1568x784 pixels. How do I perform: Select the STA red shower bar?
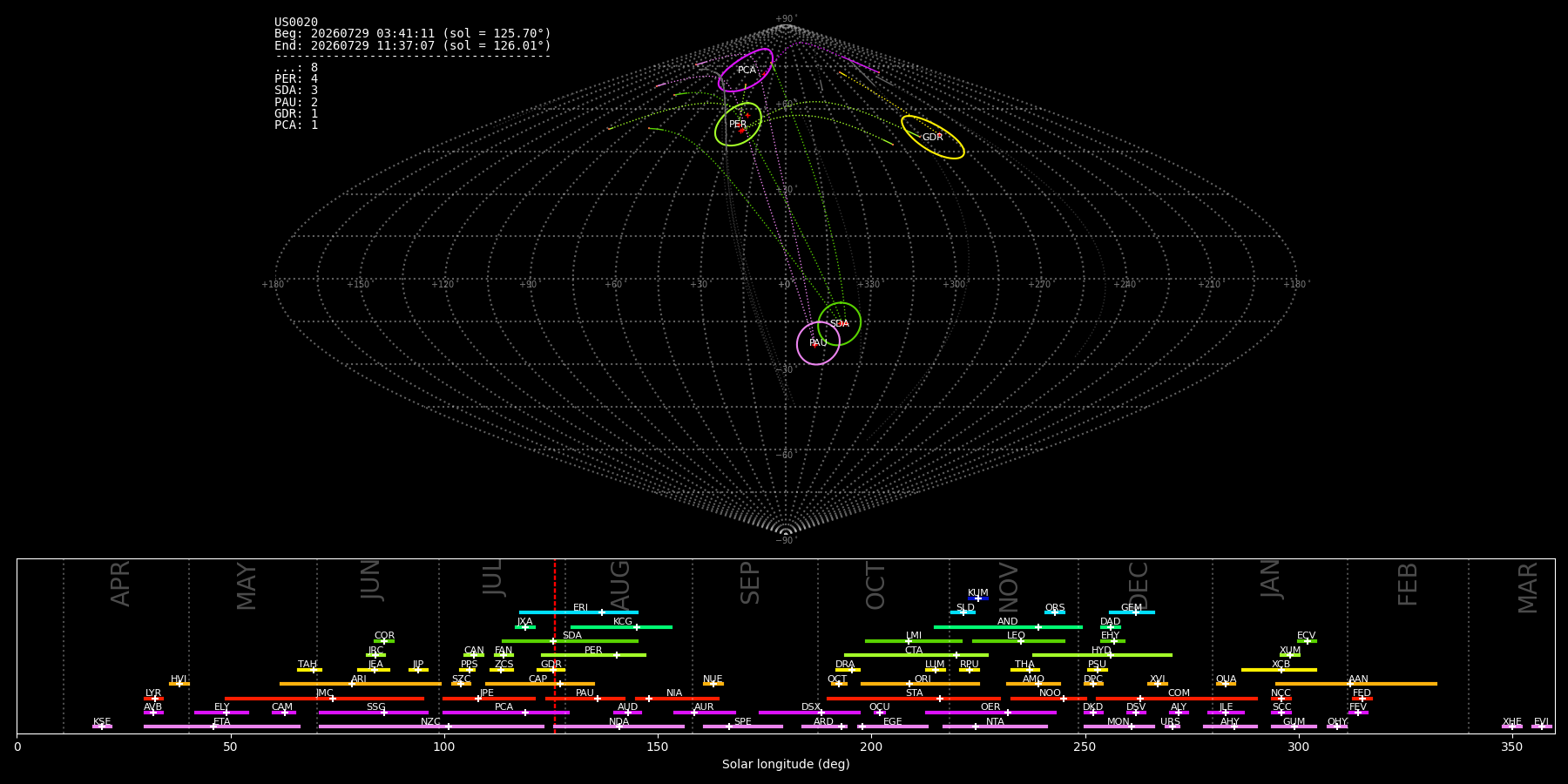pos(914,698)
